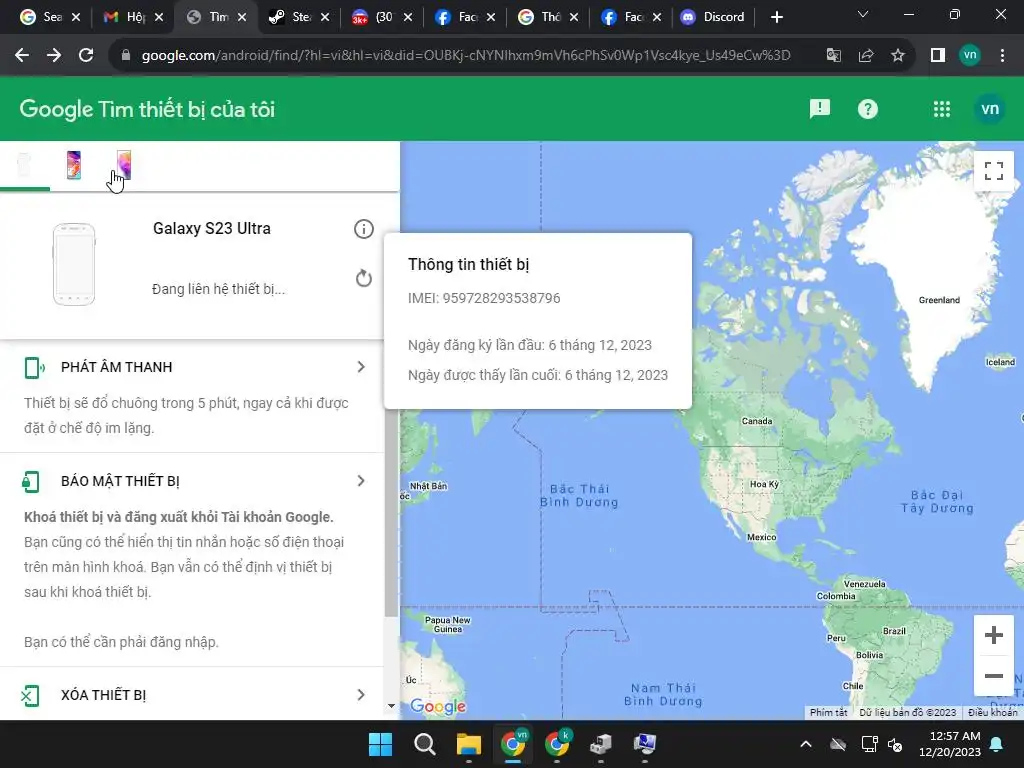Click the erase device icon
This screenshot has width=1024, height=768.
[30, 696]
